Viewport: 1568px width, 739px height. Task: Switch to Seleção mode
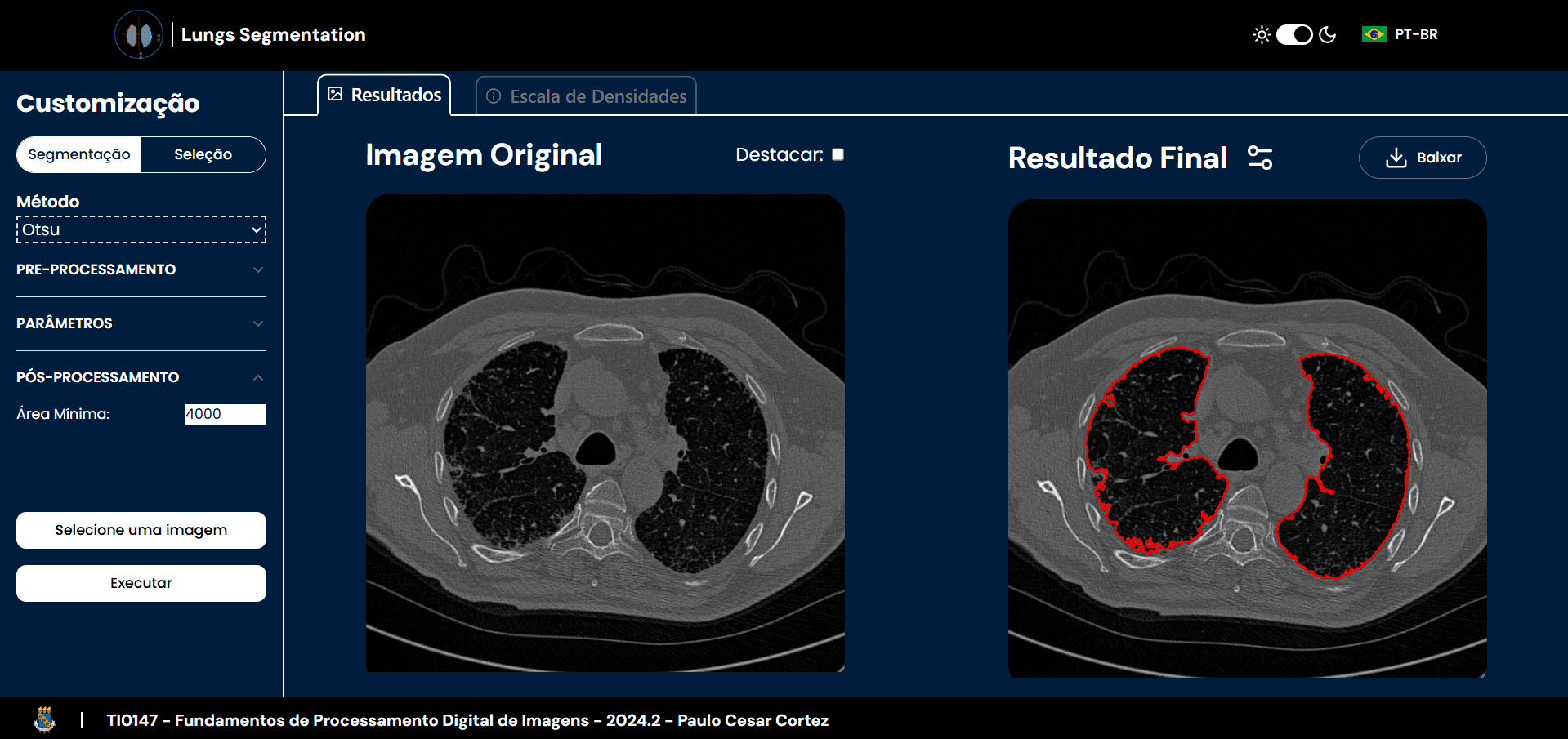pyautogui.click(x=203, y=154)
